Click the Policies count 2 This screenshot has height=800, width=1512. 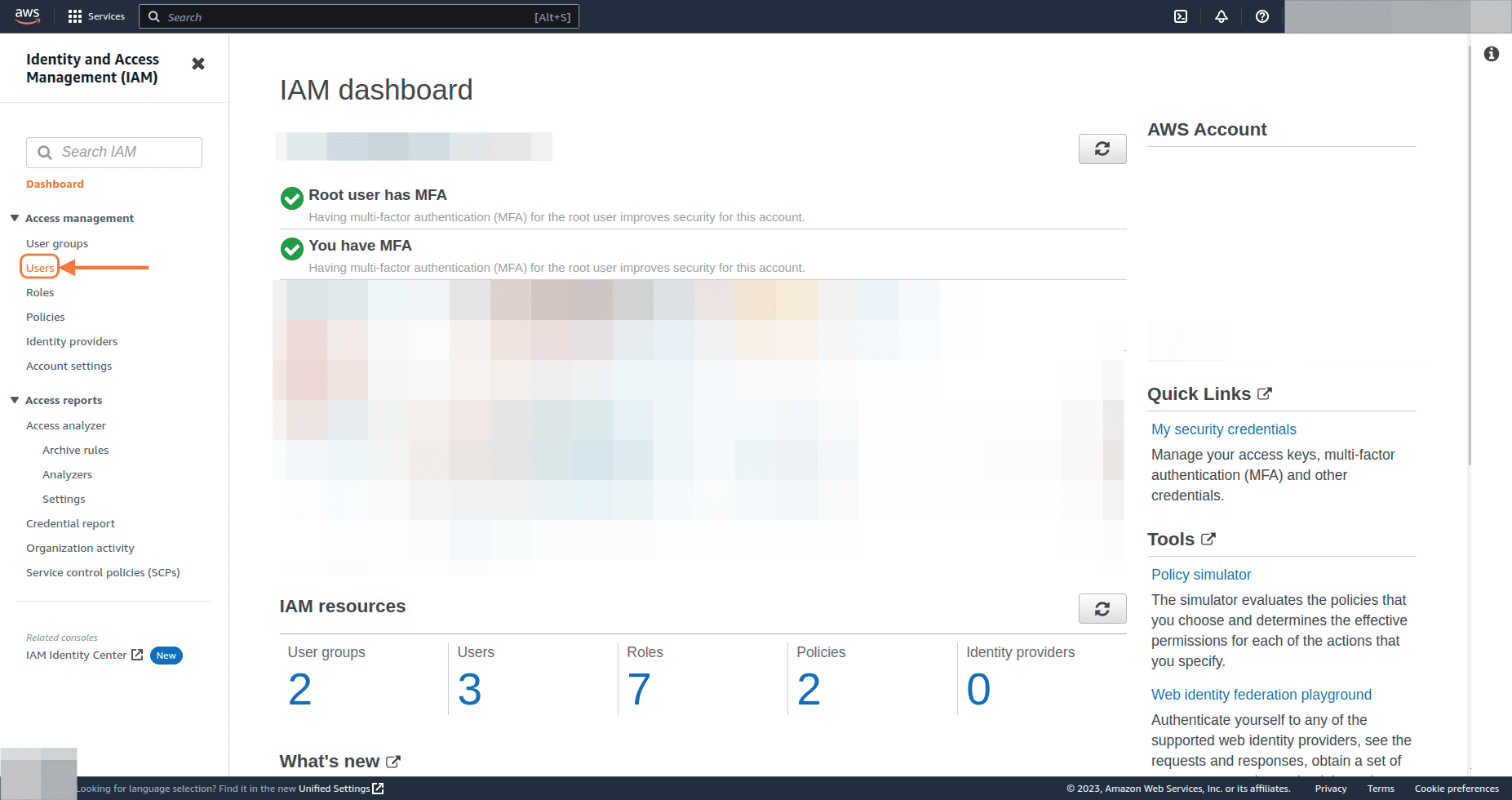click(x=809, y=690)
